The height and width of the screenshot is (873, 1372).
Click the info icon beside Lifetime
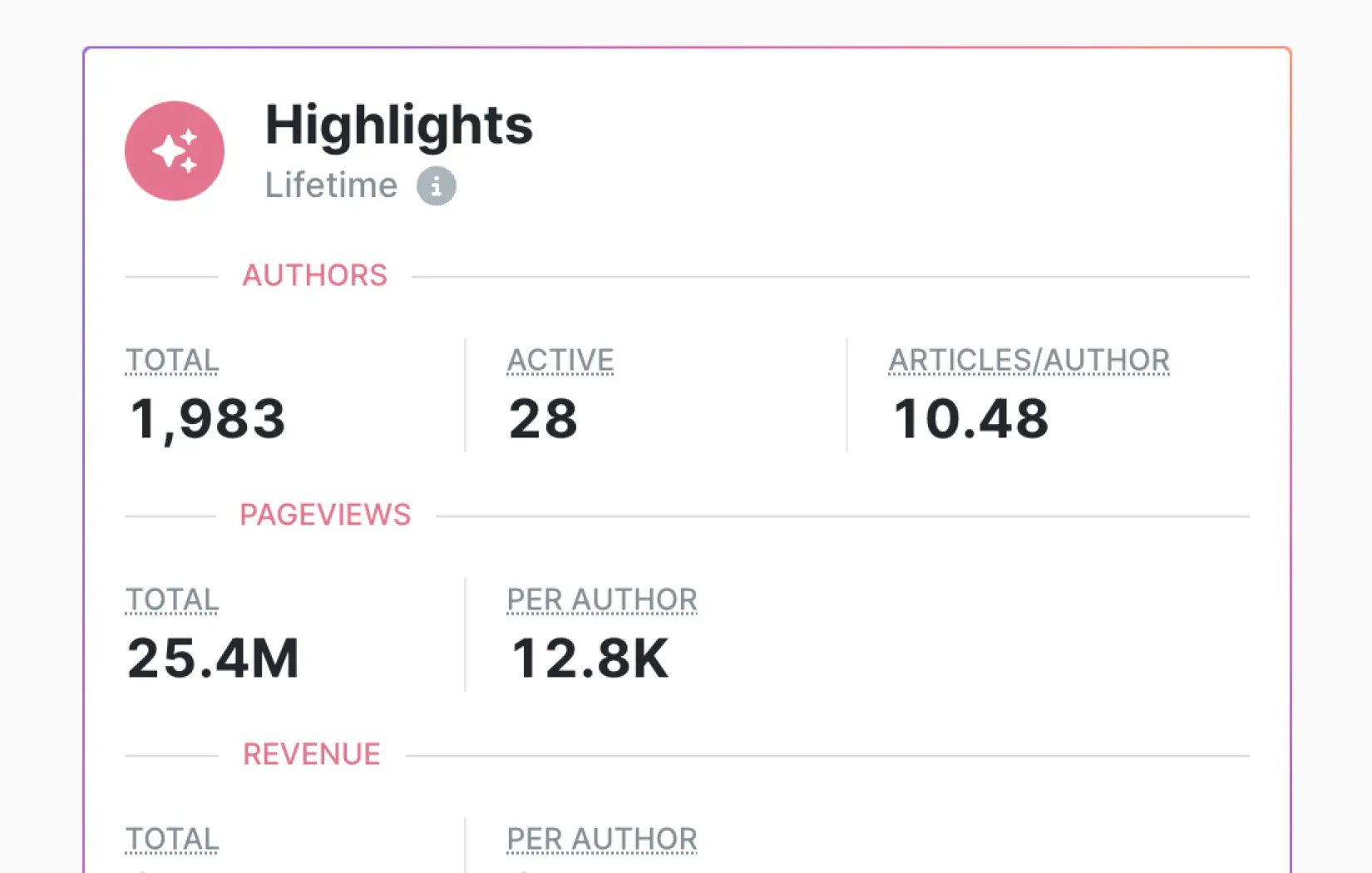pos(436,185)
